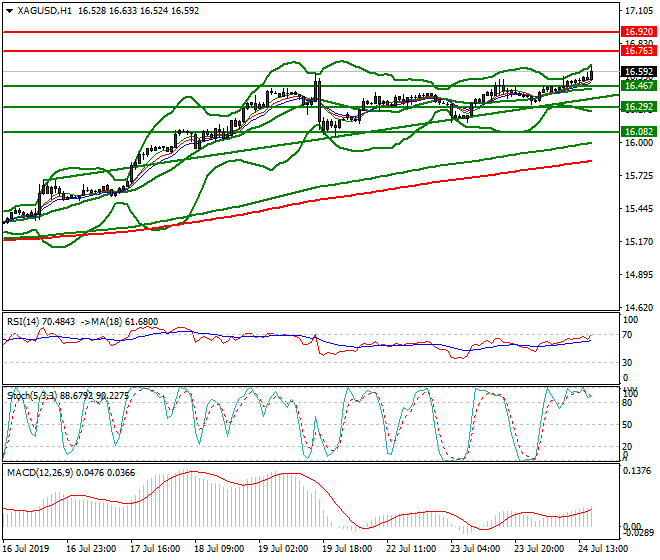Select the 18 Jul 09:00 time axis label
Screen dimensions: 660x560
click(219, 549)
